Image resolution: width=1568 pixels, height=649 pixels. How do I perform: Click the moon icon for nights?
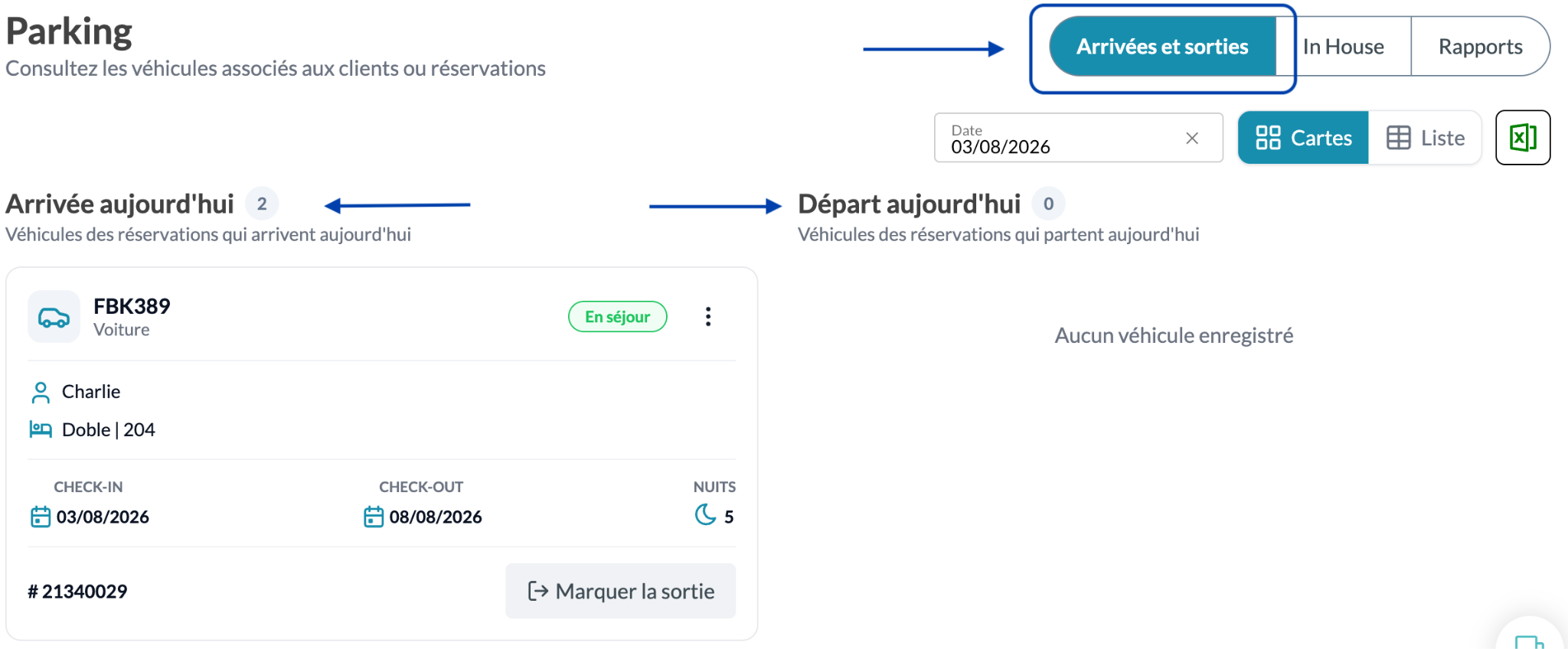[705, 514]
